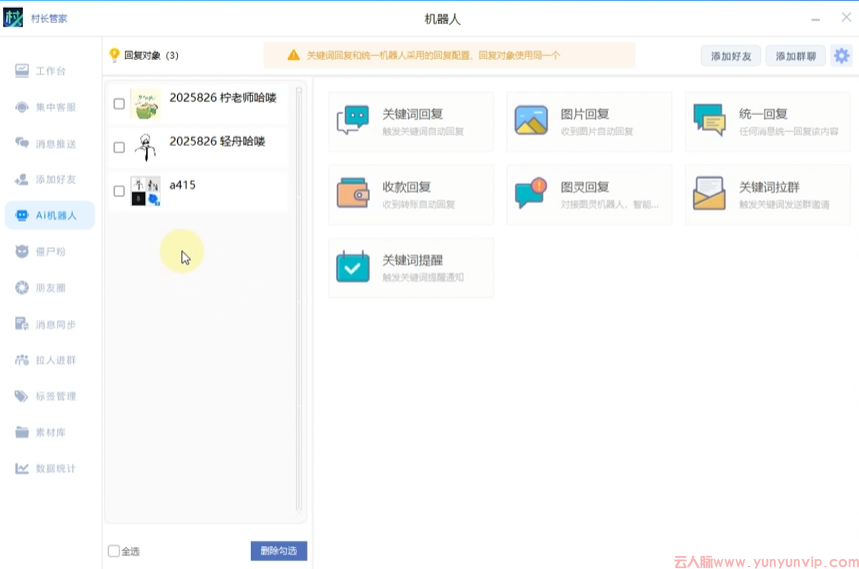Open robot settings via the gear icon
This screenshot has height=569, width=859.
click(841, 56)
